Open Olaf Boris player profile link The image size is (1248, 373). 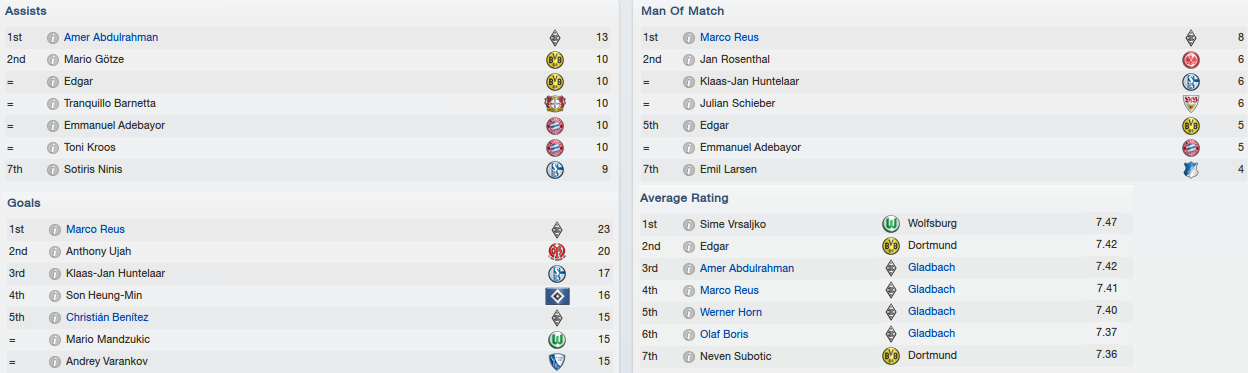point(723,334)
